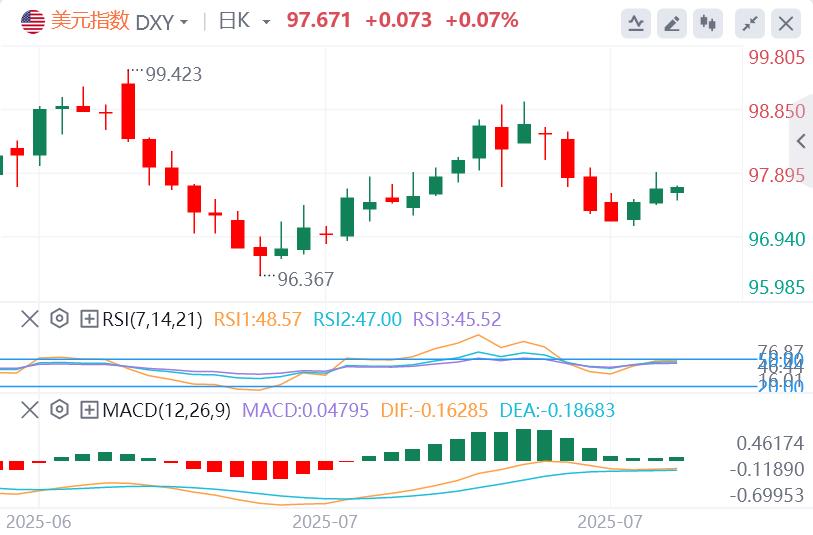Expand the RSI panel plus box
Viewport: 813px width, 535px height.
[89, 320]
